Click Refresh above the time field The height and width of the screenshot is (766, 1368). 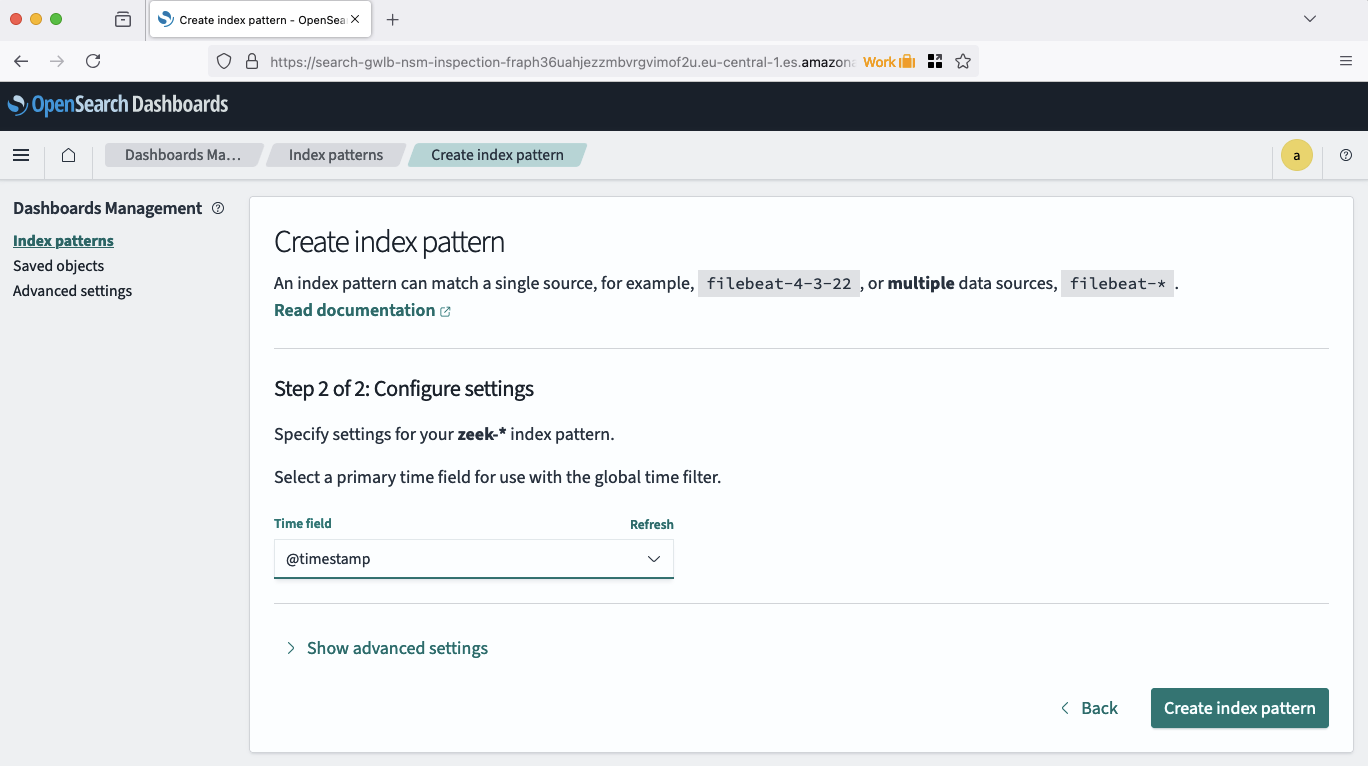tap(651, 524)
